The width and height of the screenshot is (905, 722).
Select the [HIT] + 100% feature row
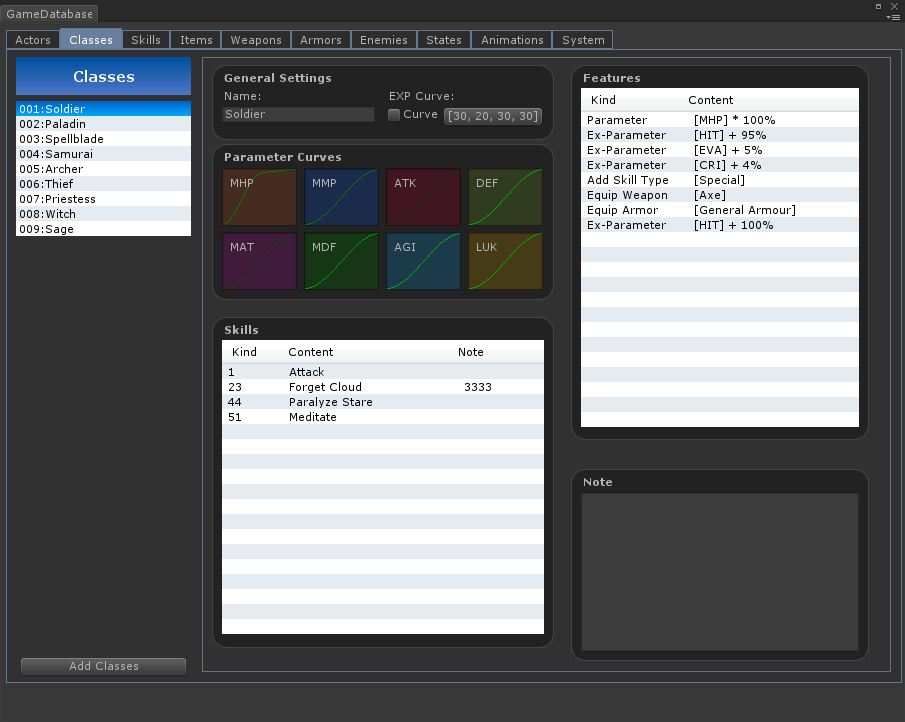click(x=720, y=225)
